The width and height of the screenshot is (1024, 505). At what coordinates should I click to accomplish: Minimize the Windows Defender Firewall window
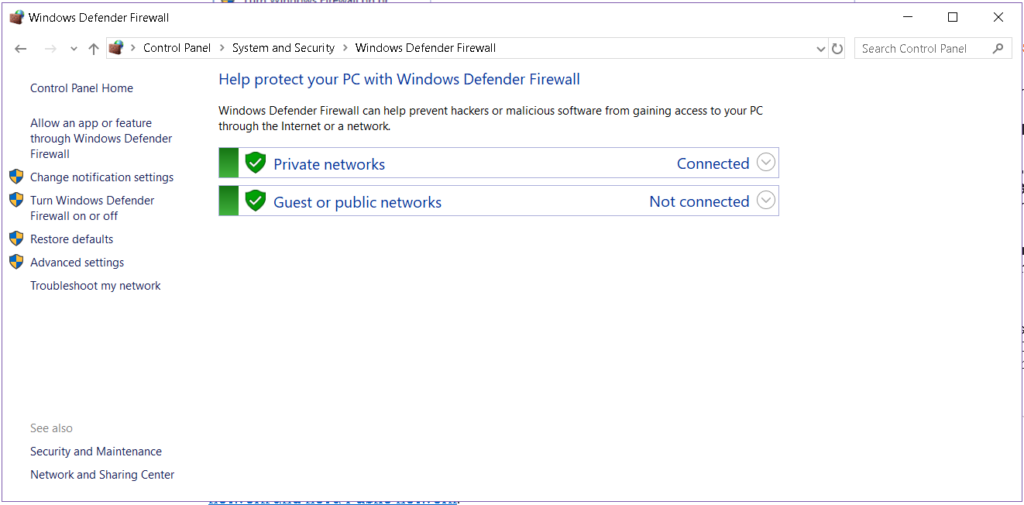click(907, 18)
